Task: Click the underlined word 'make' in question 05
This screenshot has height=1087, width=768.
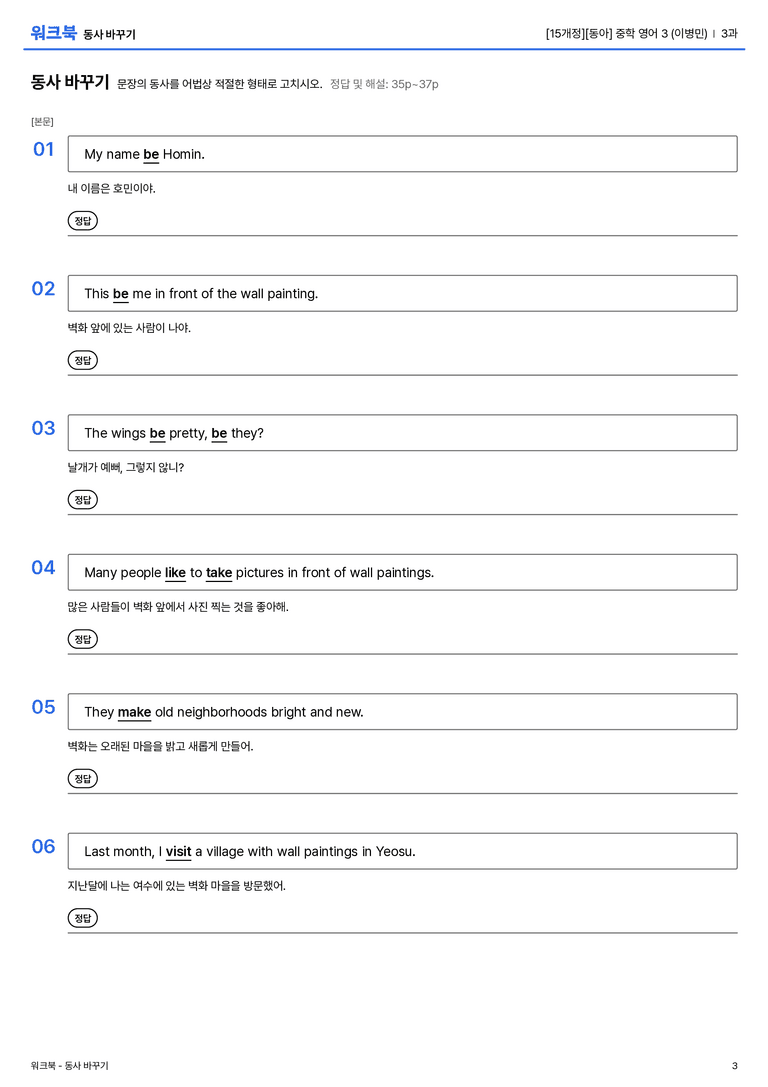Action: pos(134,712)
